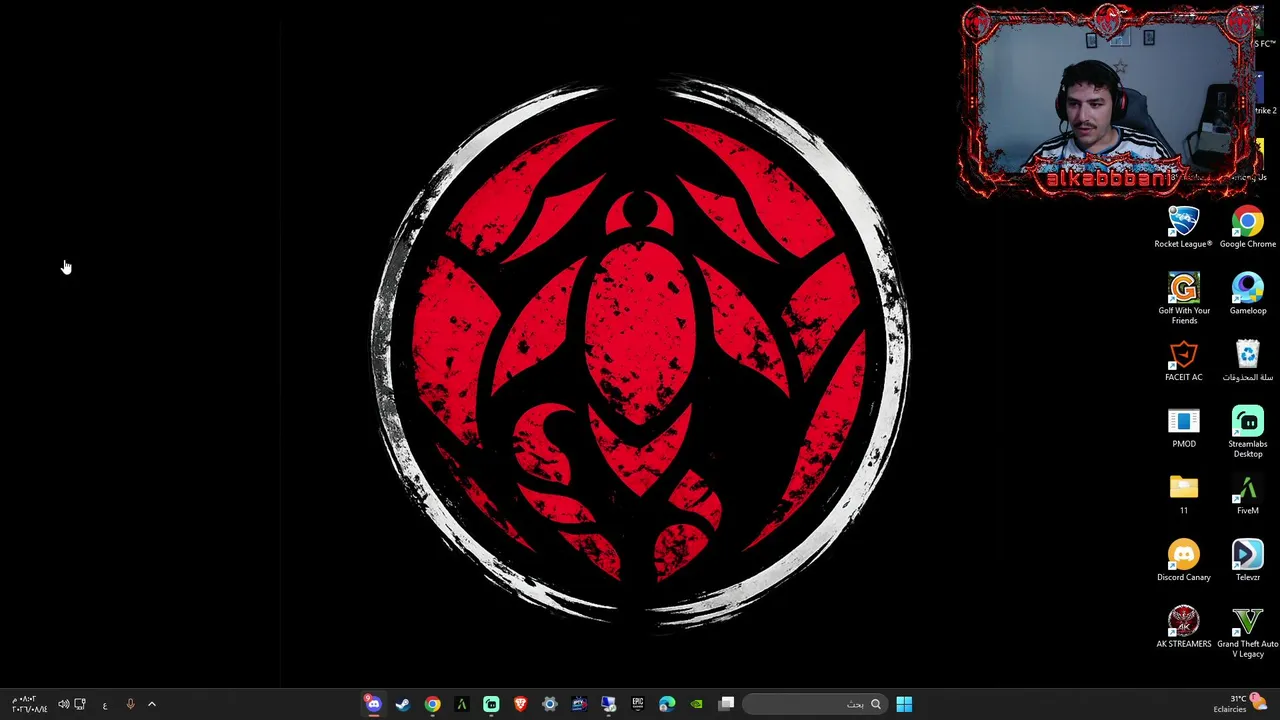Open Streamlabs in the taskbar
The width and height of the screenshot is (1280, 720).
[491, 704]
